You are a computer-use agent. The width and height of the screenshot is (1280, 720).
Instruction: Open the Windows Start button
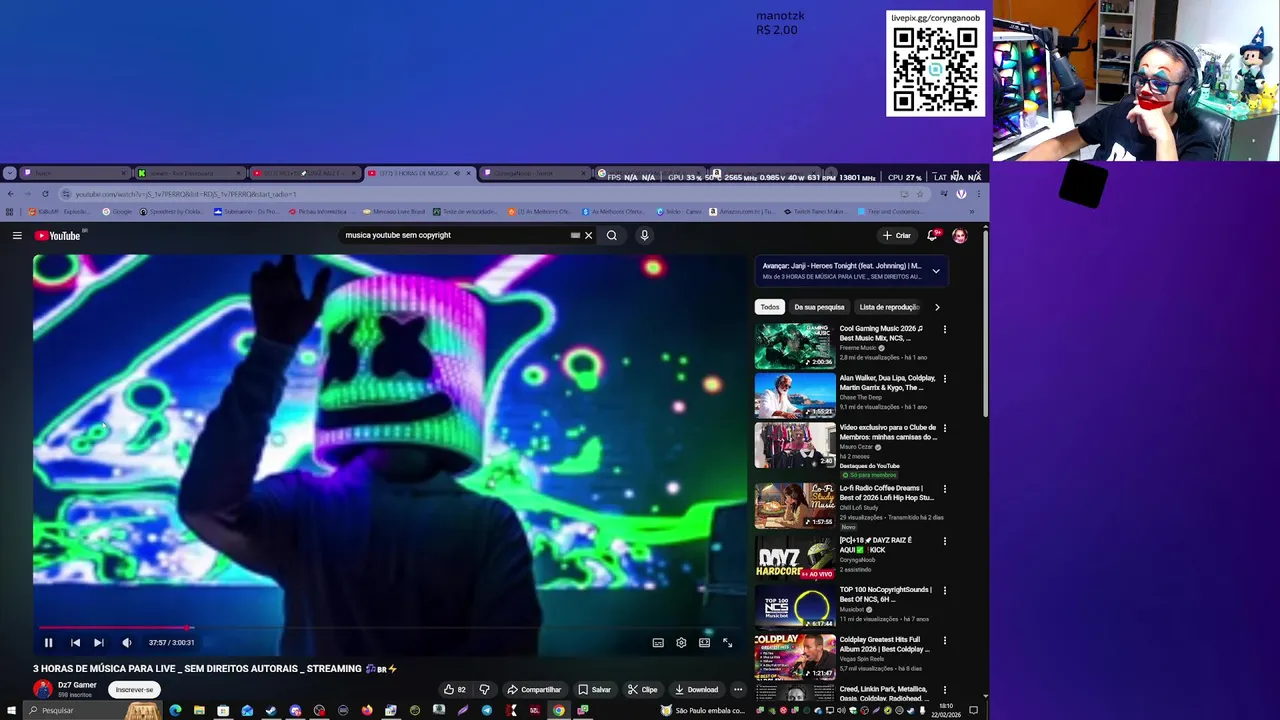(x=11, y=710)
